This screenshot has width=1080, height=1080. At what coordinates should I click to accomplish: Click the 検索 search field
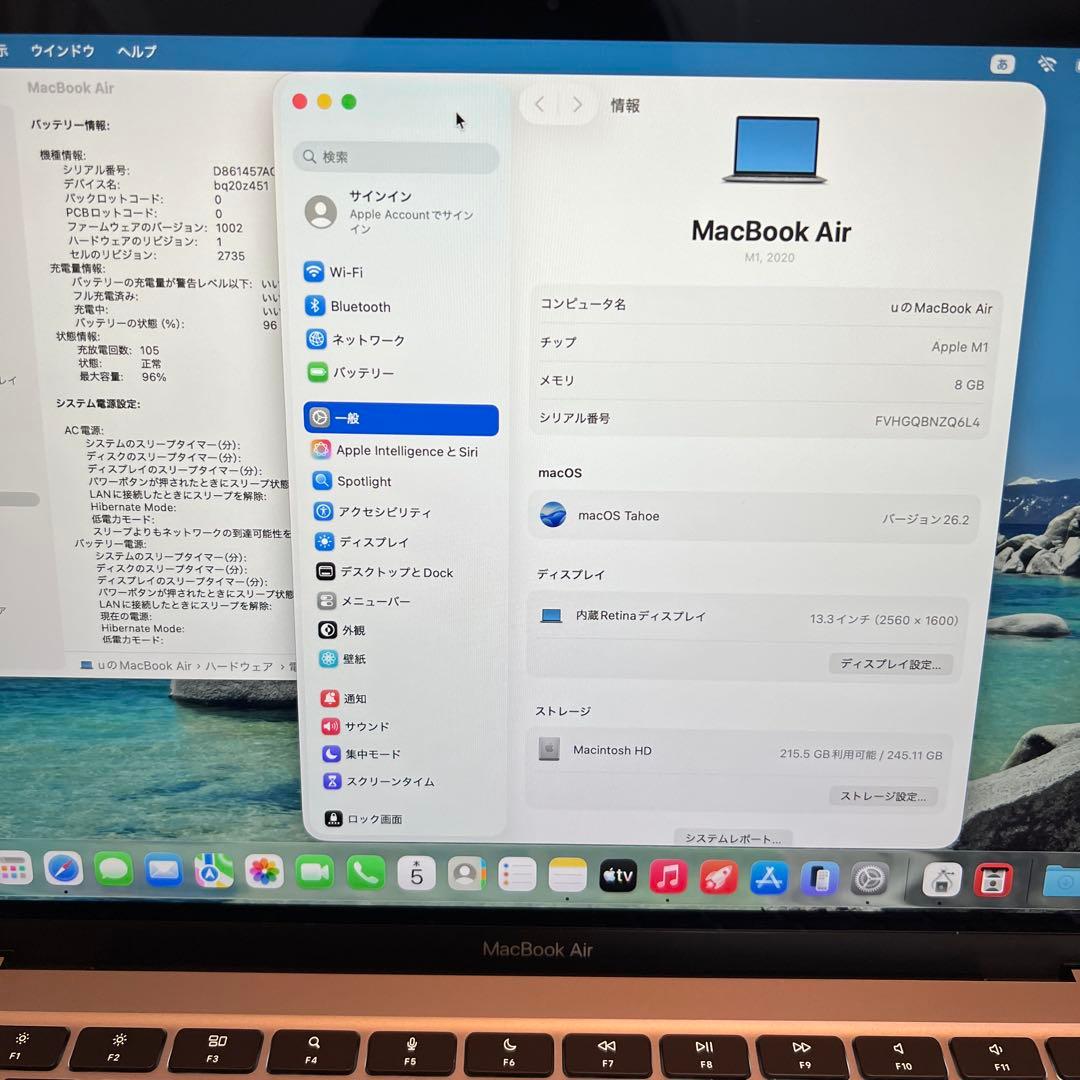396,158
